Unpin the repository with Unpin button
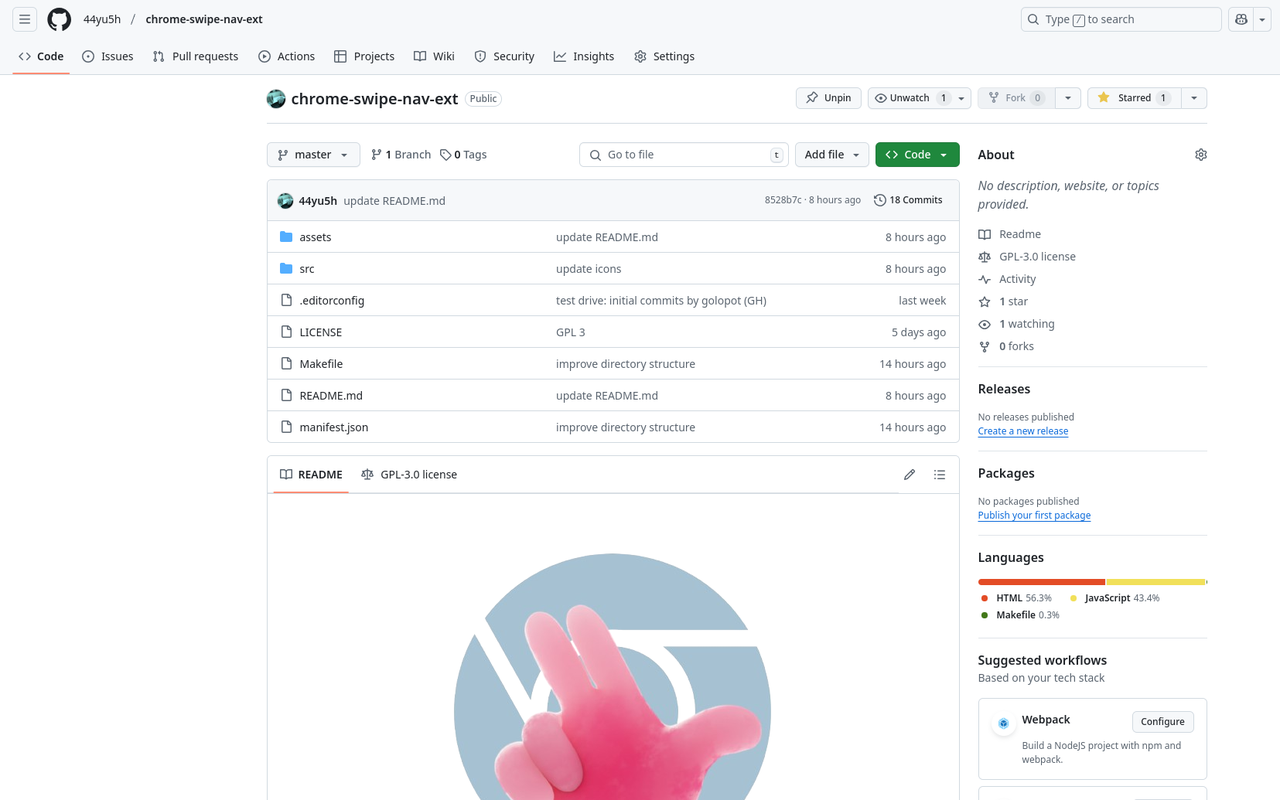Screen dimensions: 1280x800 coord(829,98)
